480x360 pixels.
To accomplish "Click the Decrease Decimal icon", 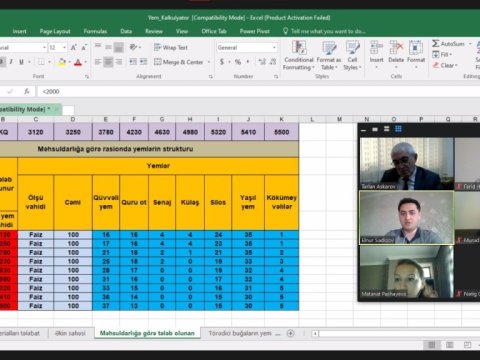I will click(x=273, y=62).
